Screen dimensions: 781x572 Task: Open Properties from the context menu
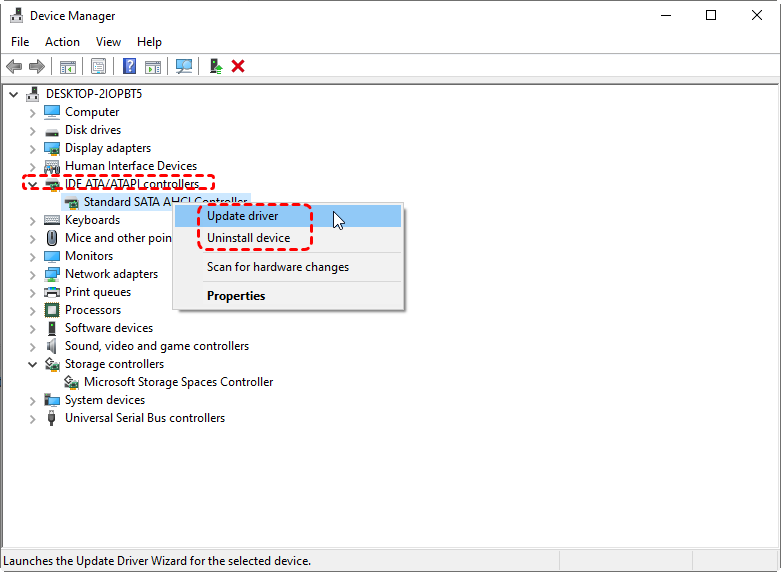(236, 296)
